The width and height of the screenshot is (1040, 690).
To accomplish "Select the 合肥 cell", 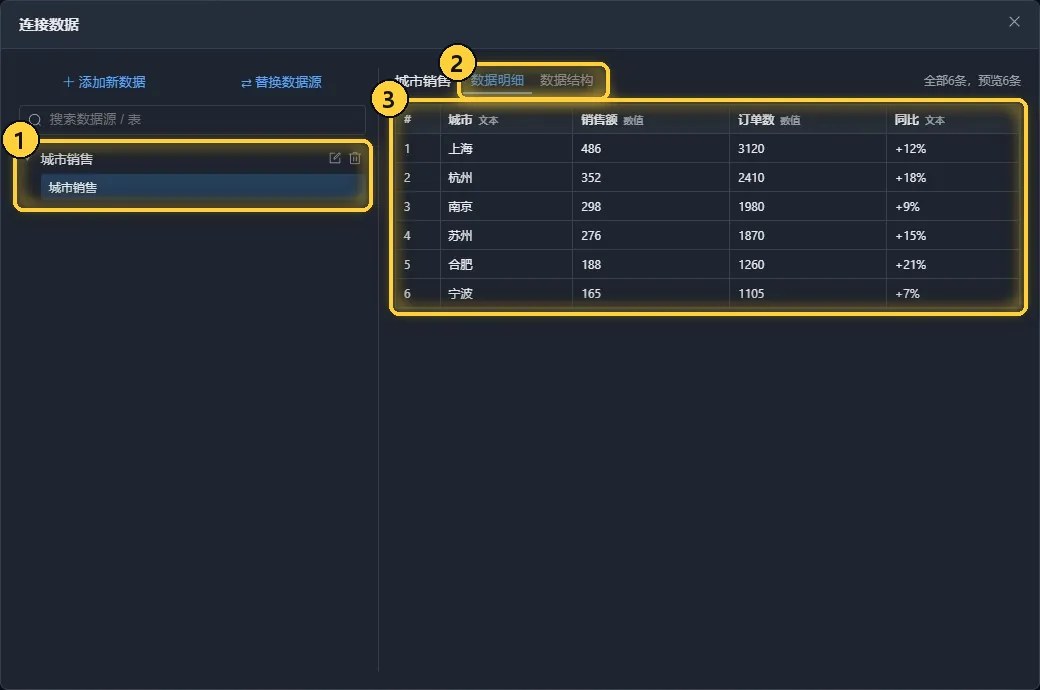I will coord(506,265).
